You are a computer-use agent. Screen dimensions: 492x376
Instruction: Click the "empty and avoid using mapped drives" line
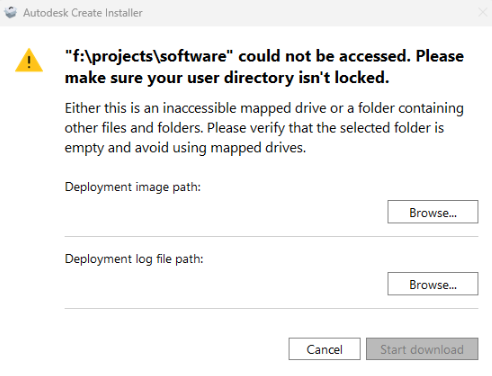[185, 148]
